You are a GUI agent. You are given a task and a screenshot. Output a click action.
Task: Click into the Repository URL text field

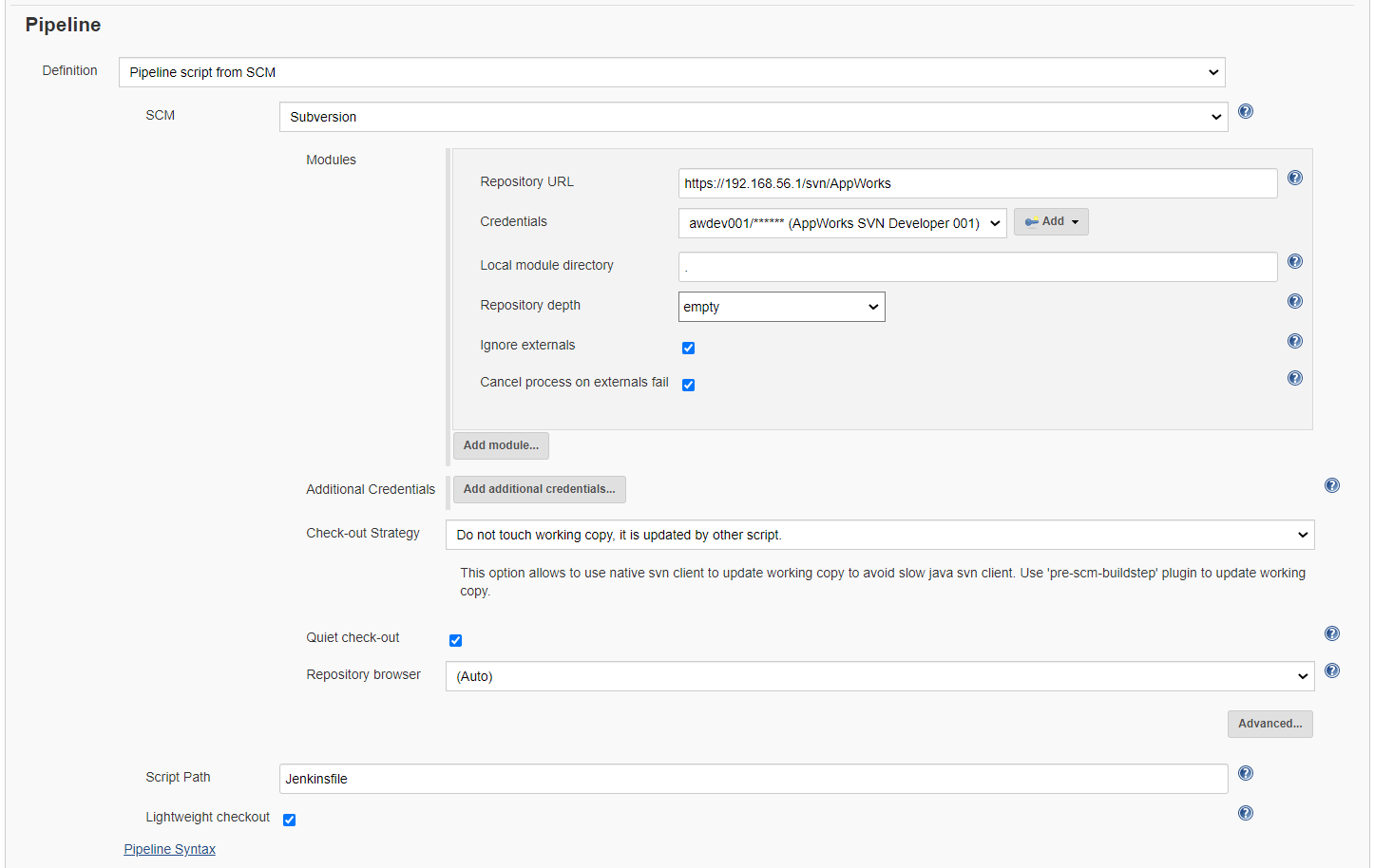(x=977, y=184)
